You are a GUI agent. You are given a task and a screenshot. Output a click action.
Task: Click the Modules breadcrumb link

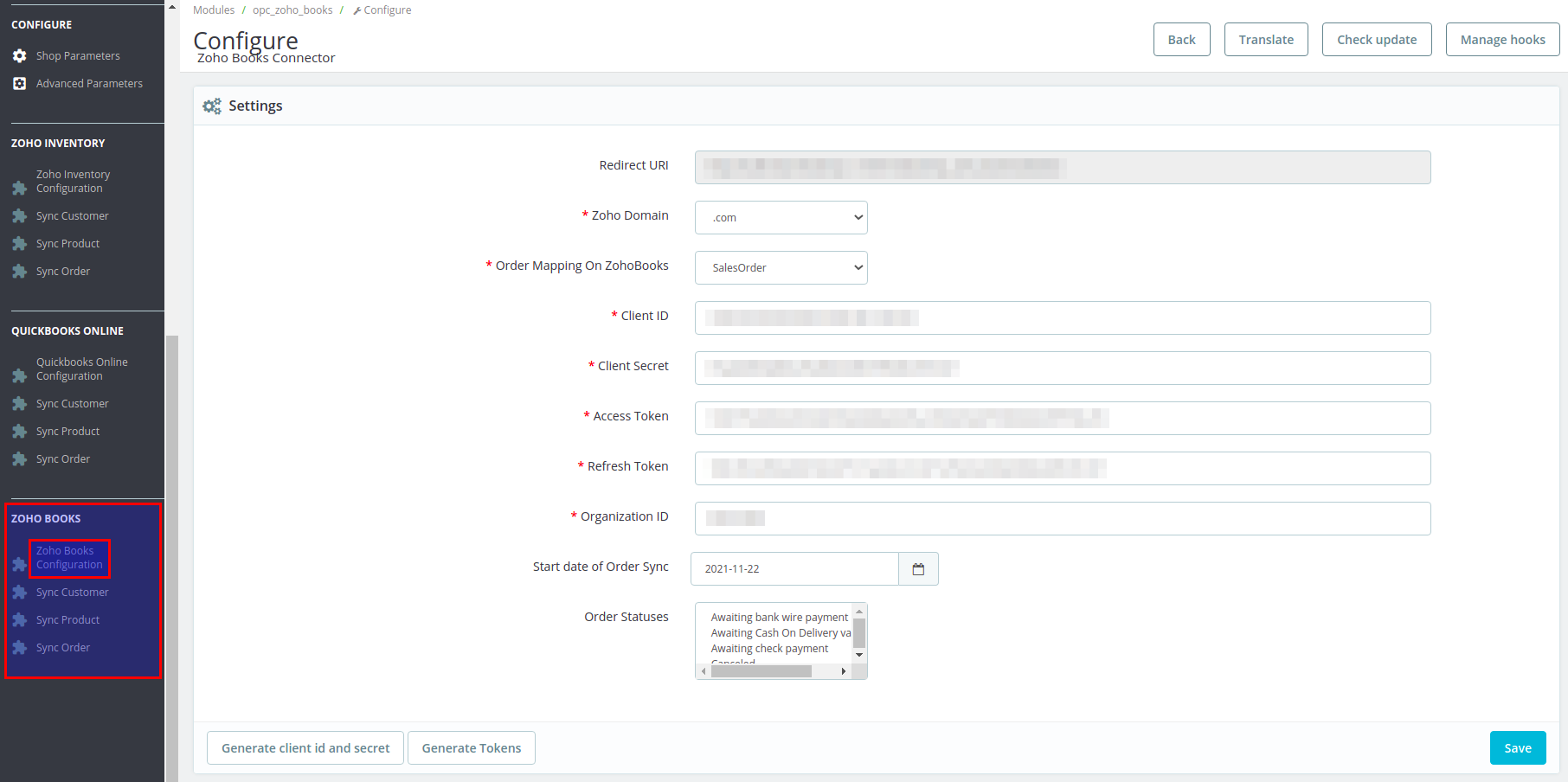[x=214, y=10]
